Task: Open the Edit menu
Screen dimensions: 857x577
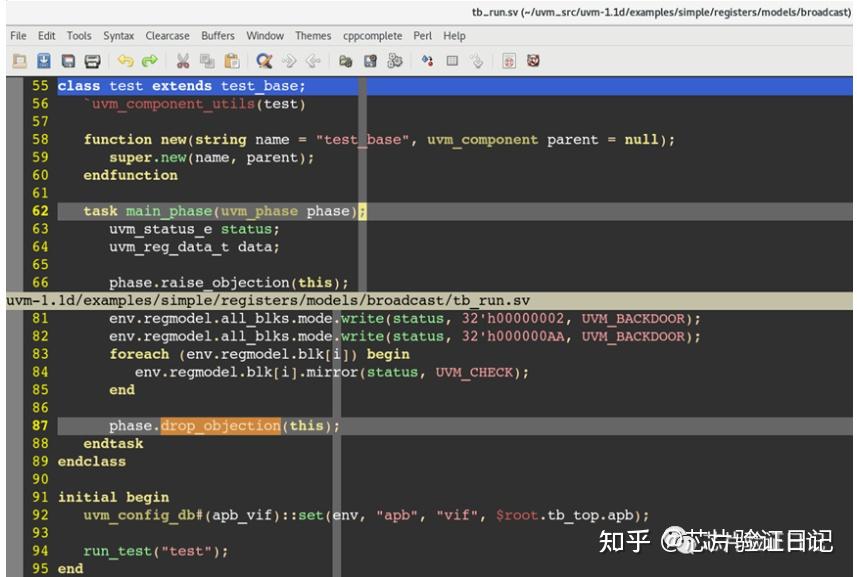Action: (x=46, y=36)
